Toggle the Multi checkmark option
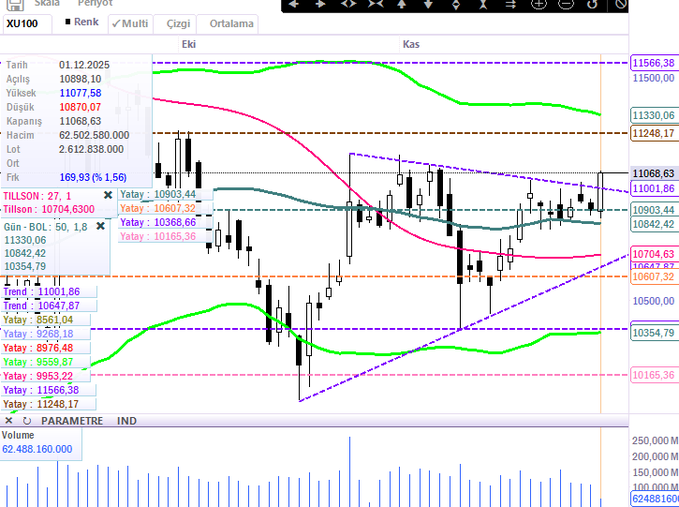 tap(130, 23)
